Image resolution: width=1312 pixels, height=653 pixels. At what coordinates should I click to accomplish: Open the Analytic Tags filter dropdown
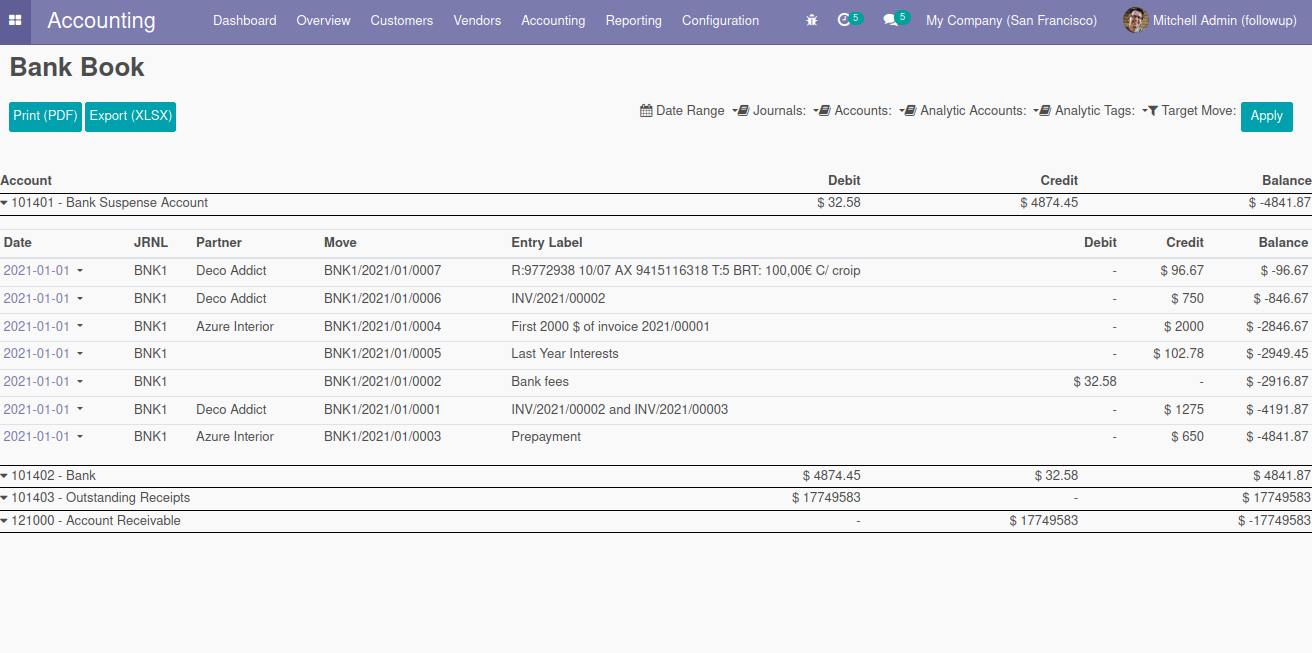[1094, 111]
